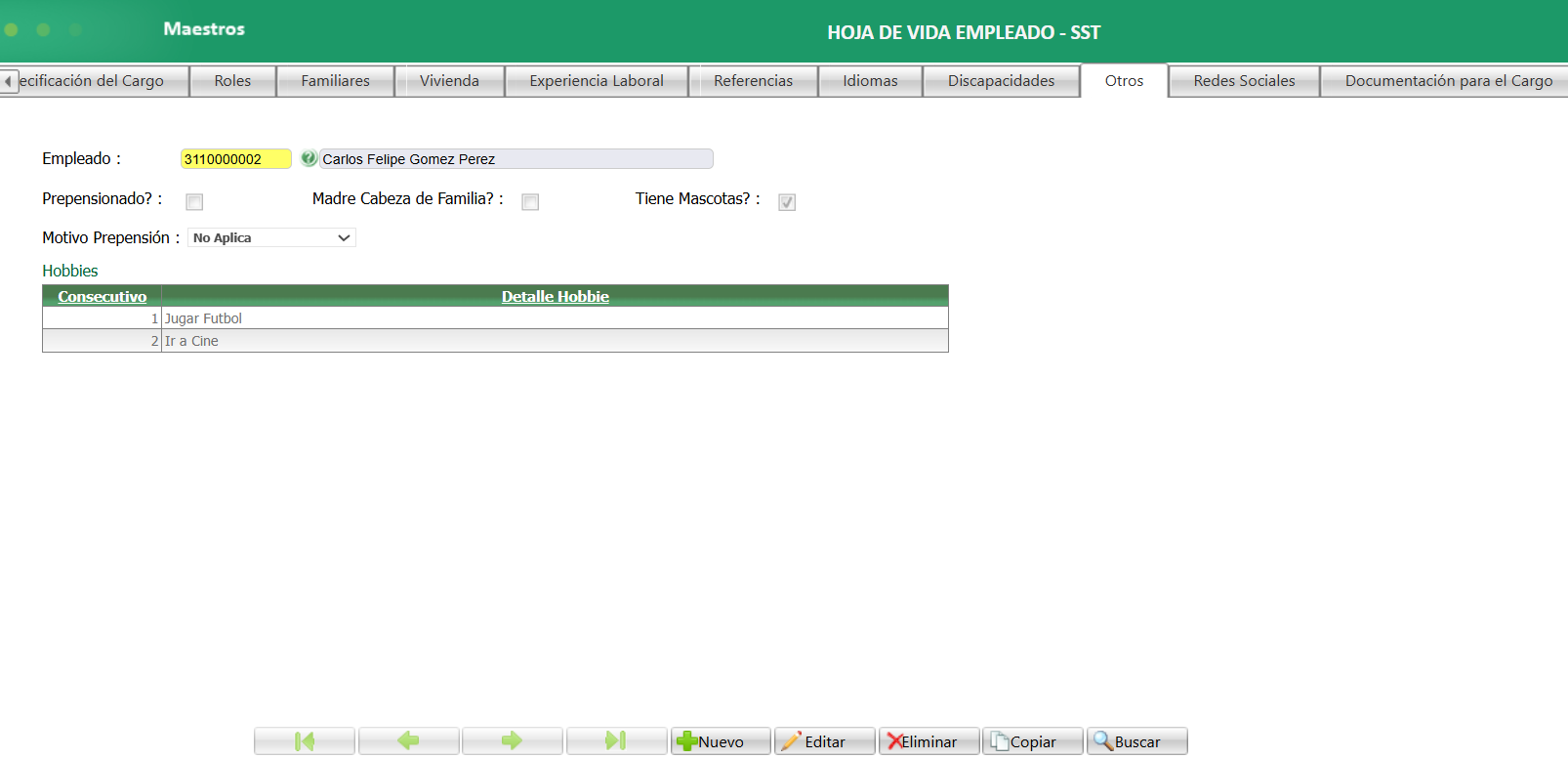The image size is (1568, 759).
Task: Sort hobbies by Consecutivo column
Action: [103, 296]
